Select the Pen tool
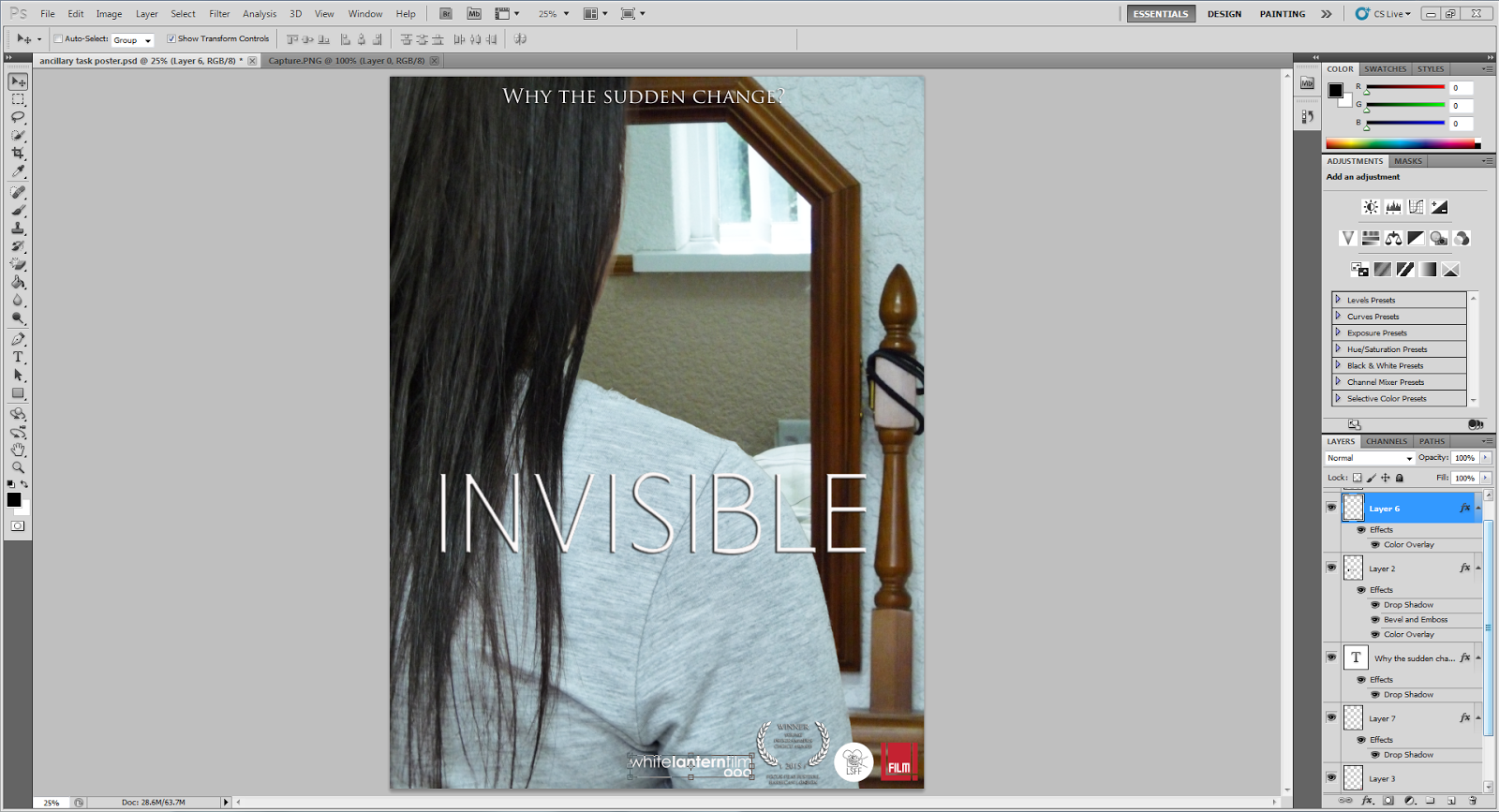 [x=18, y=339]
